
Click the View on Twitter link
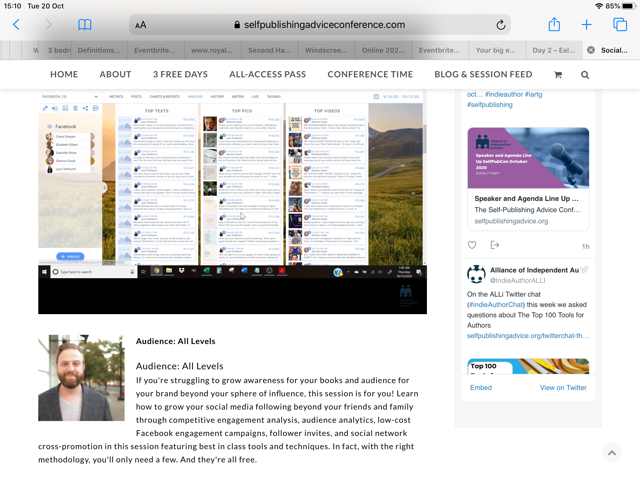pos(563,387)
